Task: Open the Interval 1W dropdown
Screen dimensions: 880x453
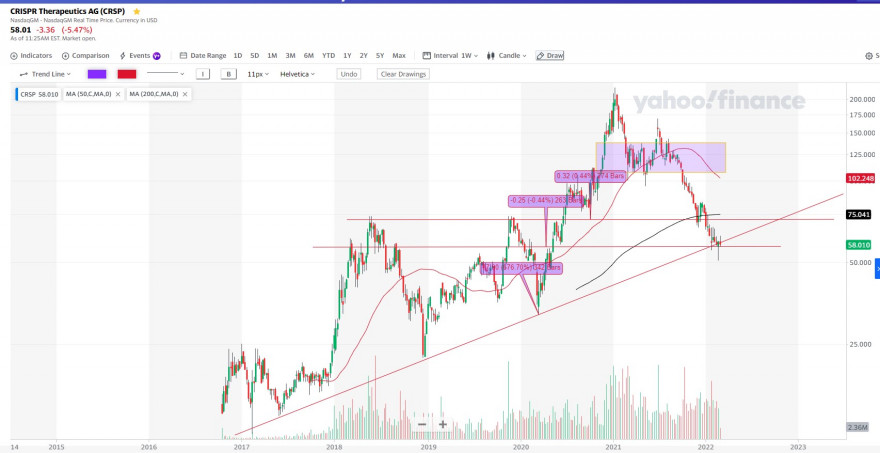Action: click(450, 56)
